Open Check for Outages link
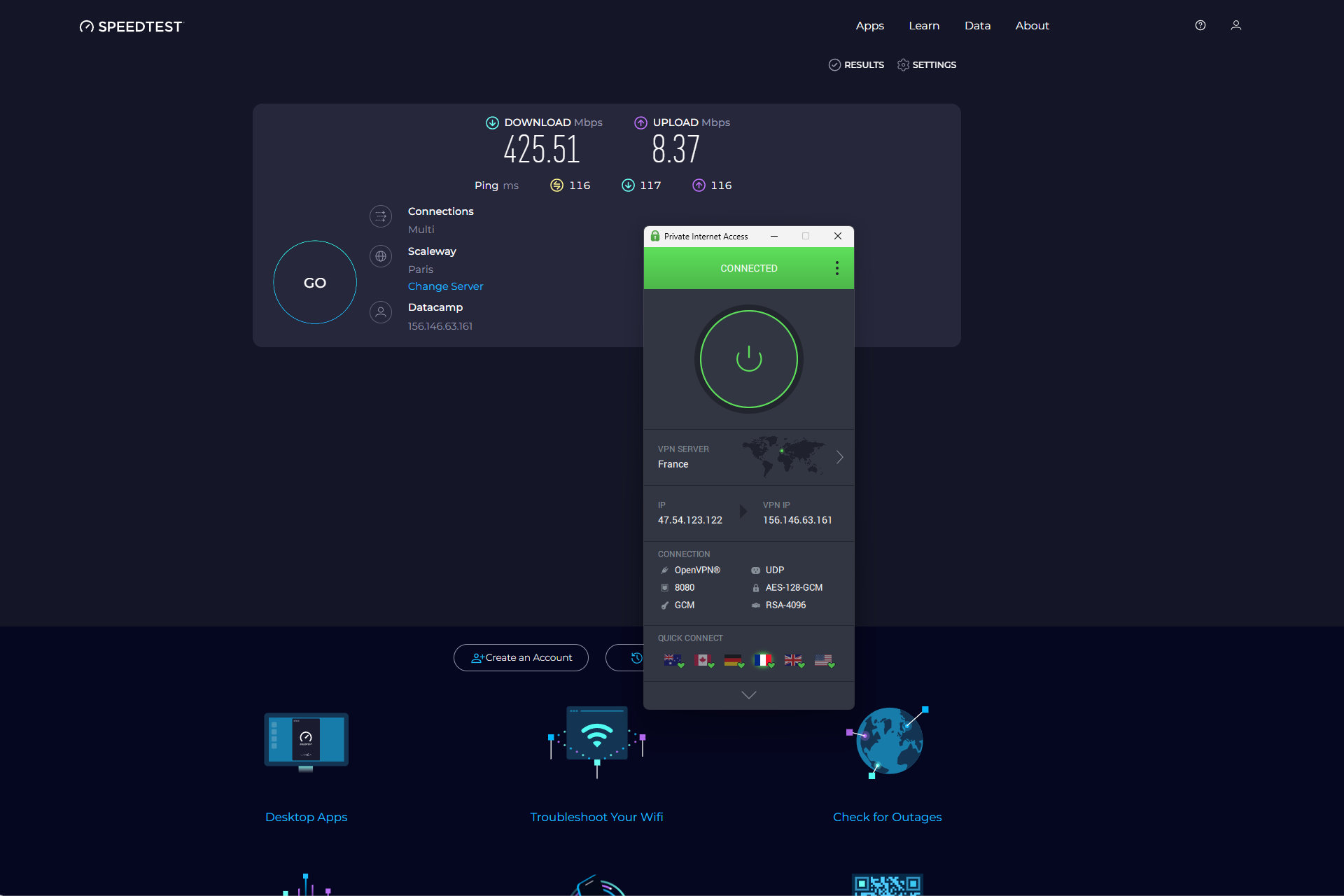This screenshot has height=896, width=1344. click(x=888, y=817)
